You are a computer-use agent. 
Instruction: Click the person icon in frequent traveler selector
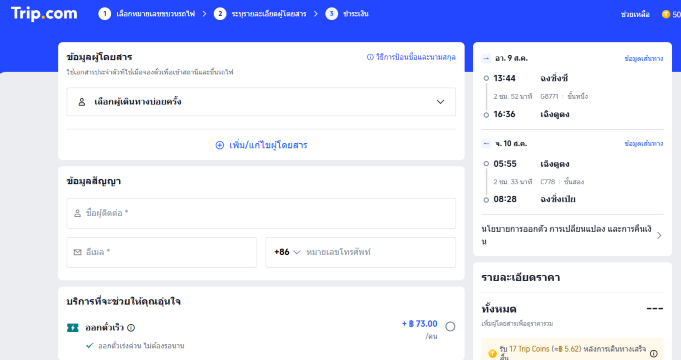pos(82,102)
